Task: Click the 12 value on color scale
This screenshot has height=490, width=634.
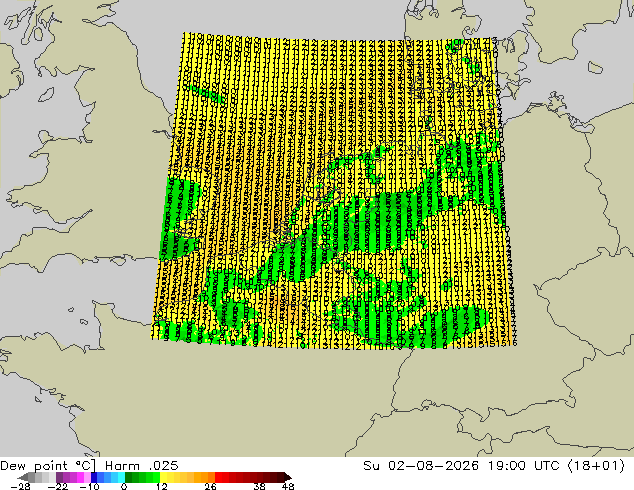Action: click(162, 486)
